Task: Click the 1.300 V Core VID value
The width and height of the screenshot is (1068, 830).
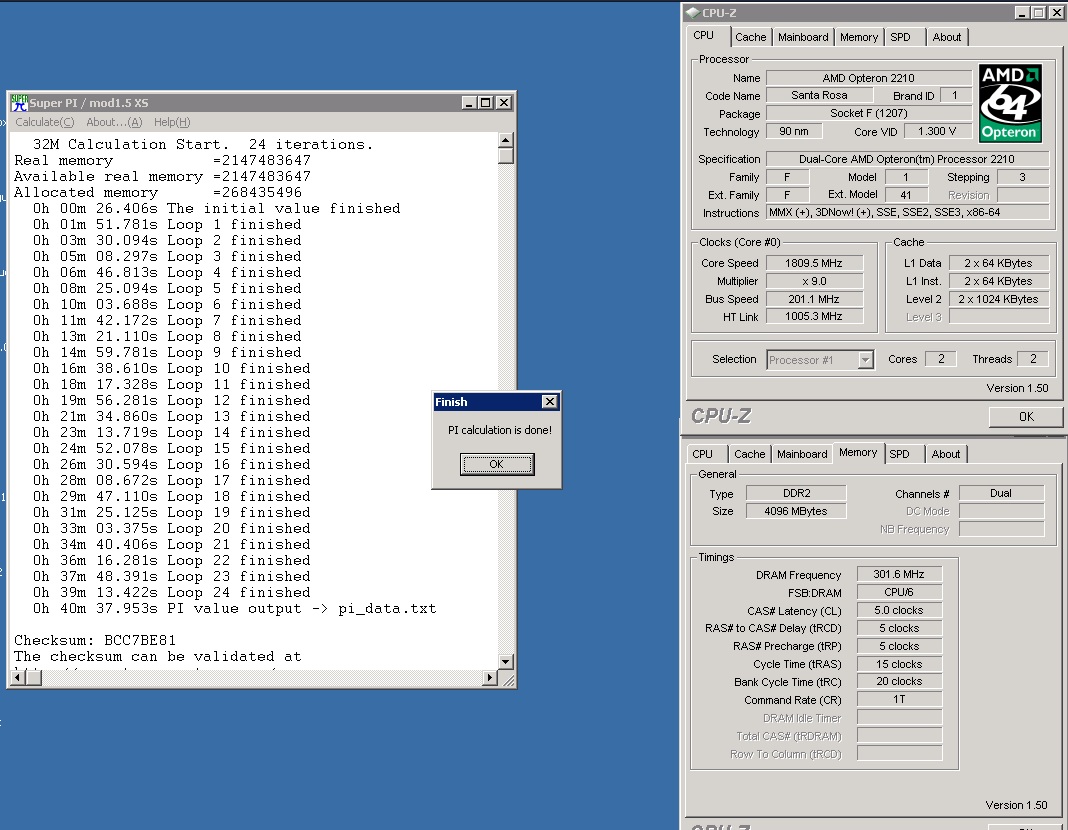Action: pyautogui.click(x=937, y=131)
